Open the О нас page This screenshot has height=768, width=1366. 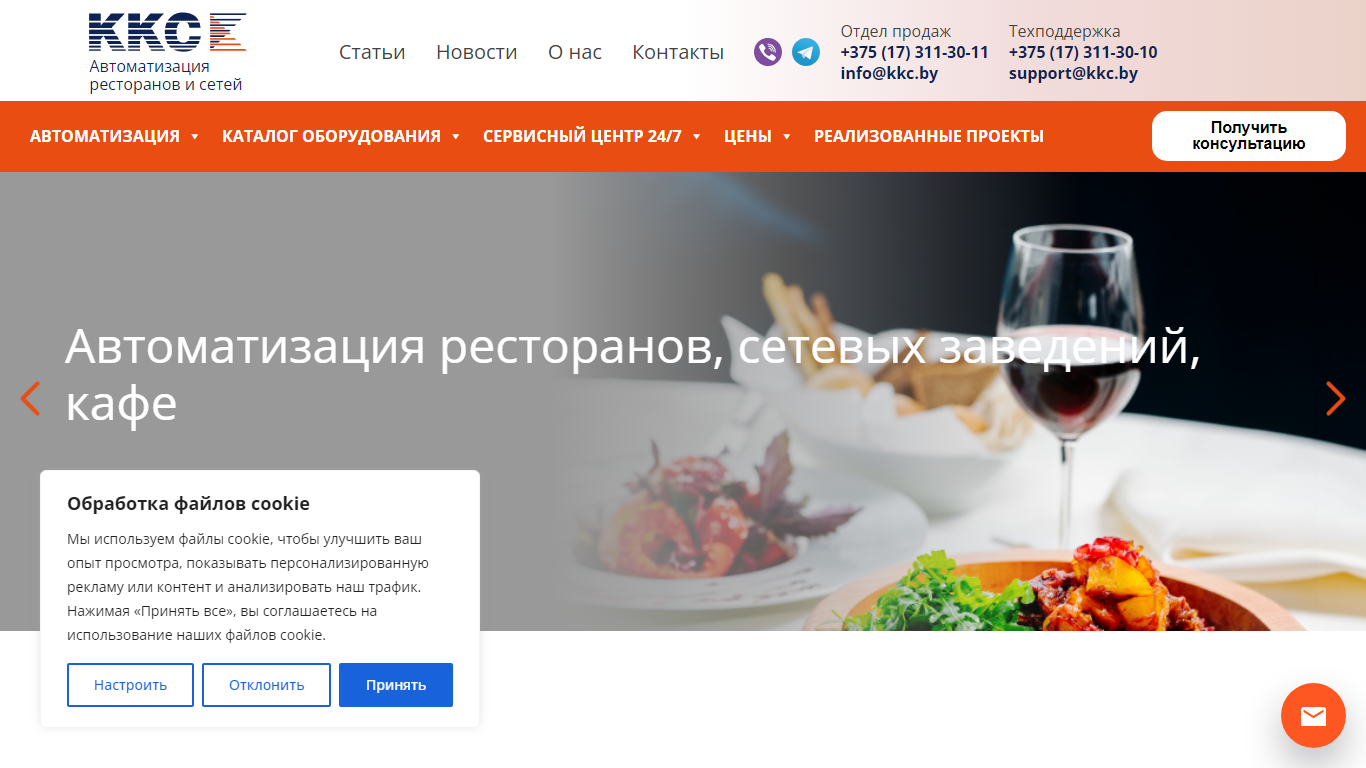(575, 52)
